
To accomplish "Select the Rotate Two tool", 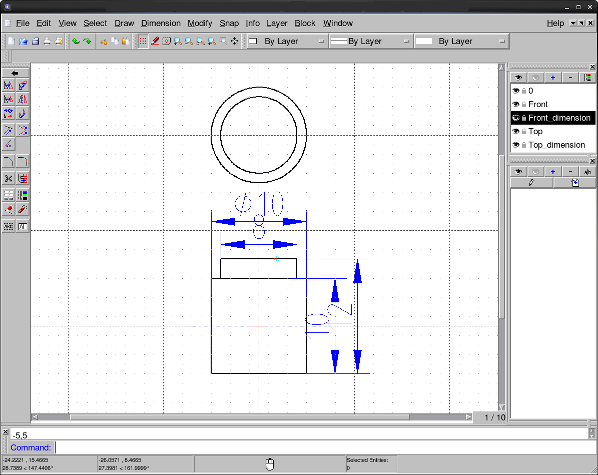I will click(23, 114).
